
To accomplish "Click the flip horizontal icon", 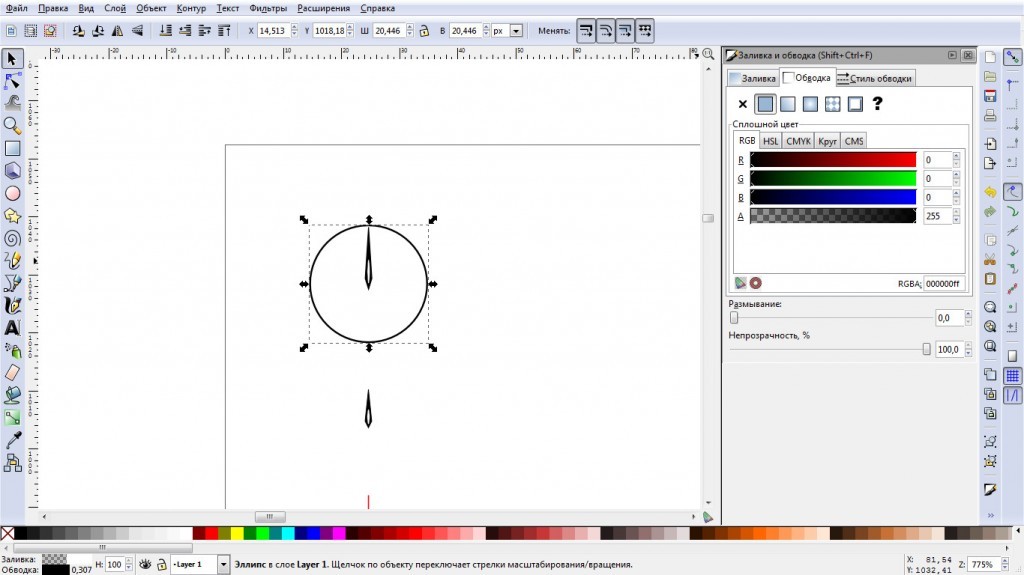I will coord(118,31).
